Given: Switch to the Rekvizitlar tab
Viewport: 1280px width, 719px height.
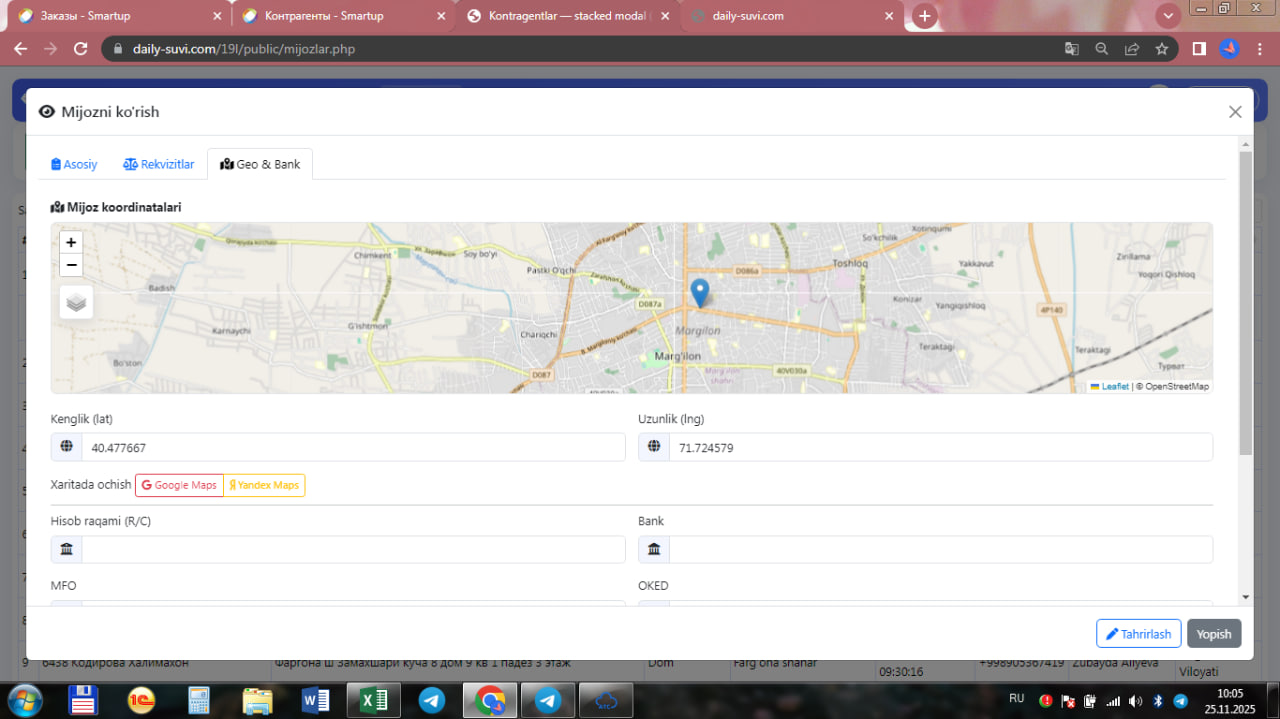Looking at the screenshot, I should tap(159, 164).
